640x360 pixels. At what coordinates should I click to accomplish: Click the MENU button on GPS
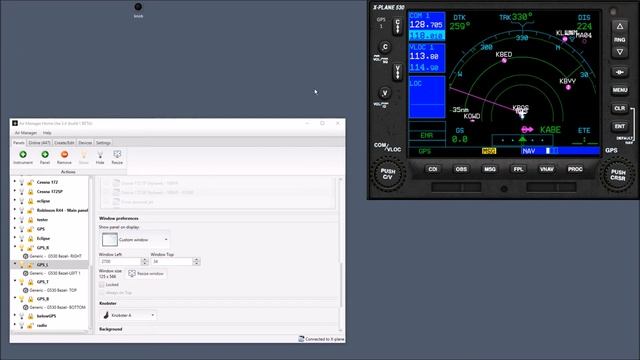tap(620, 90)
